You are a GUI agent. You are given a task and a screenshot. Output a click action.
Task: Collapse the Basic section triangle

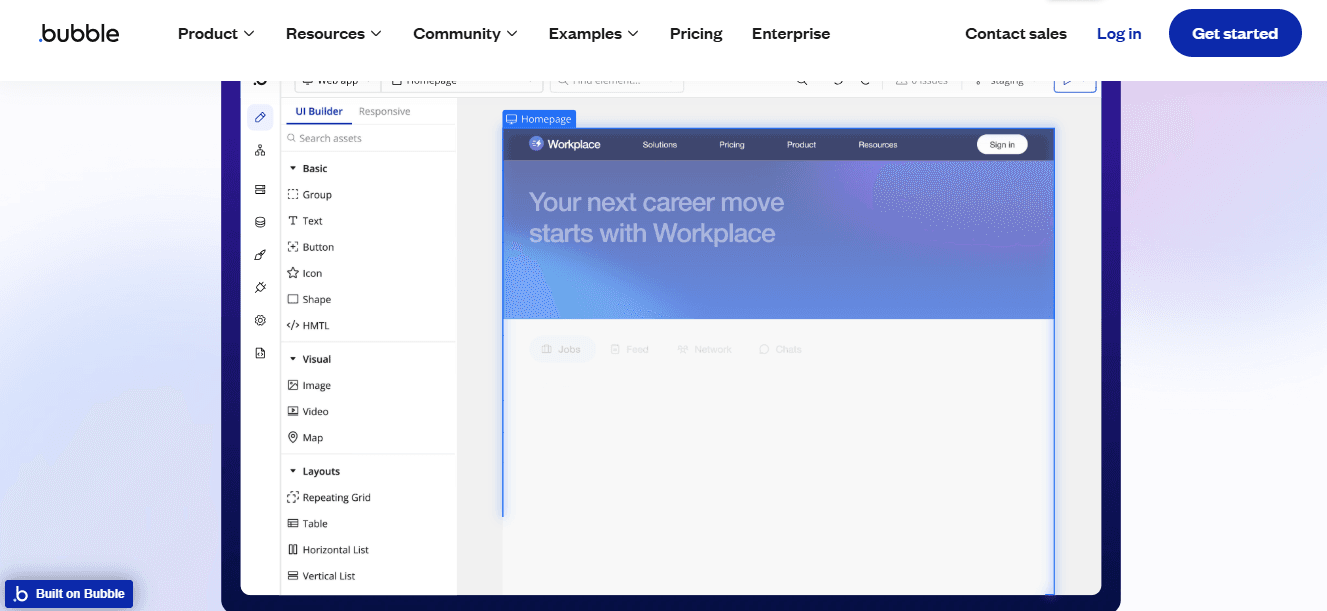pyautogui.click(x=293, y=169)
